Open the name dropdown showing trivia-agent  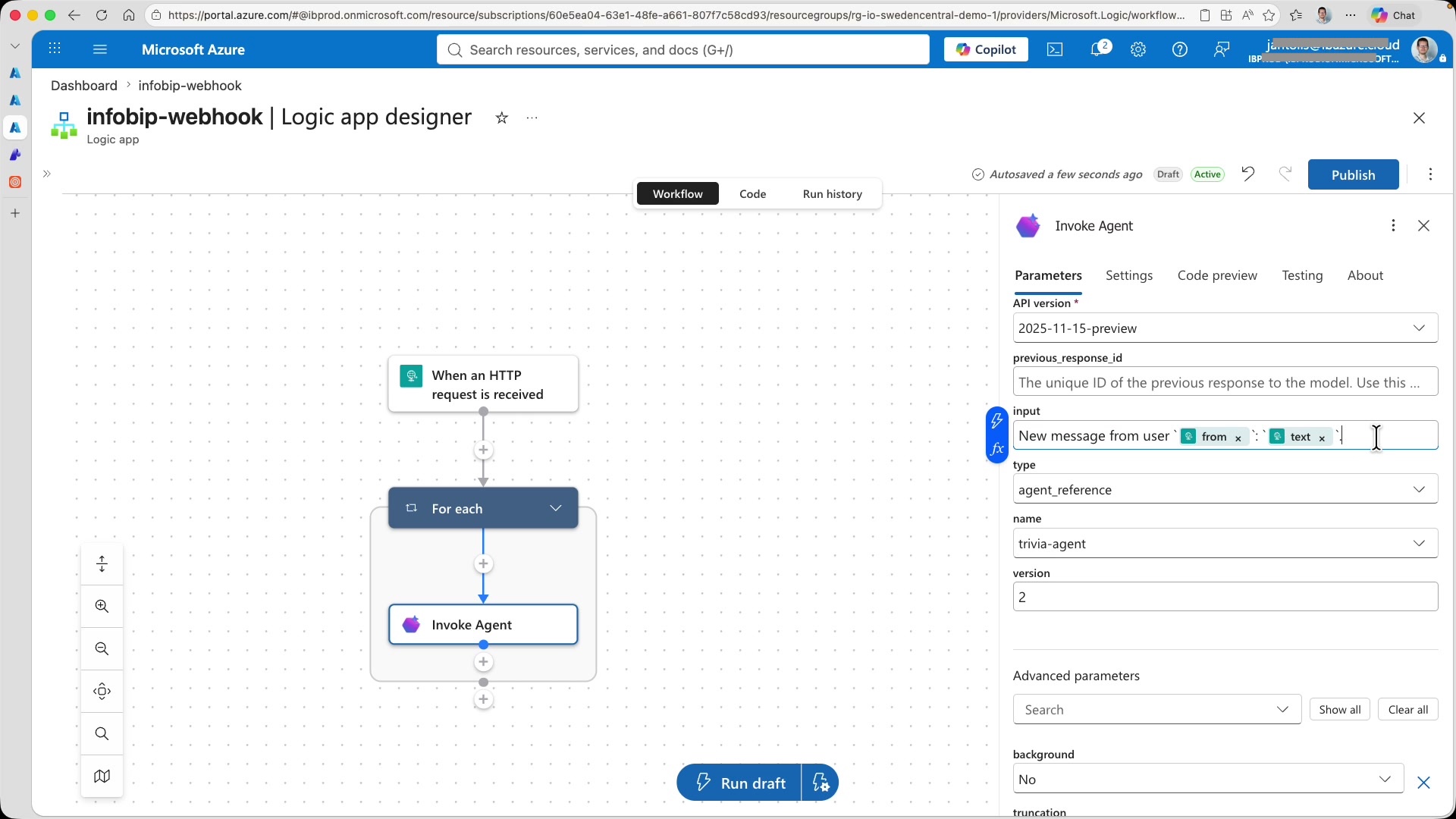(1225, 544)
